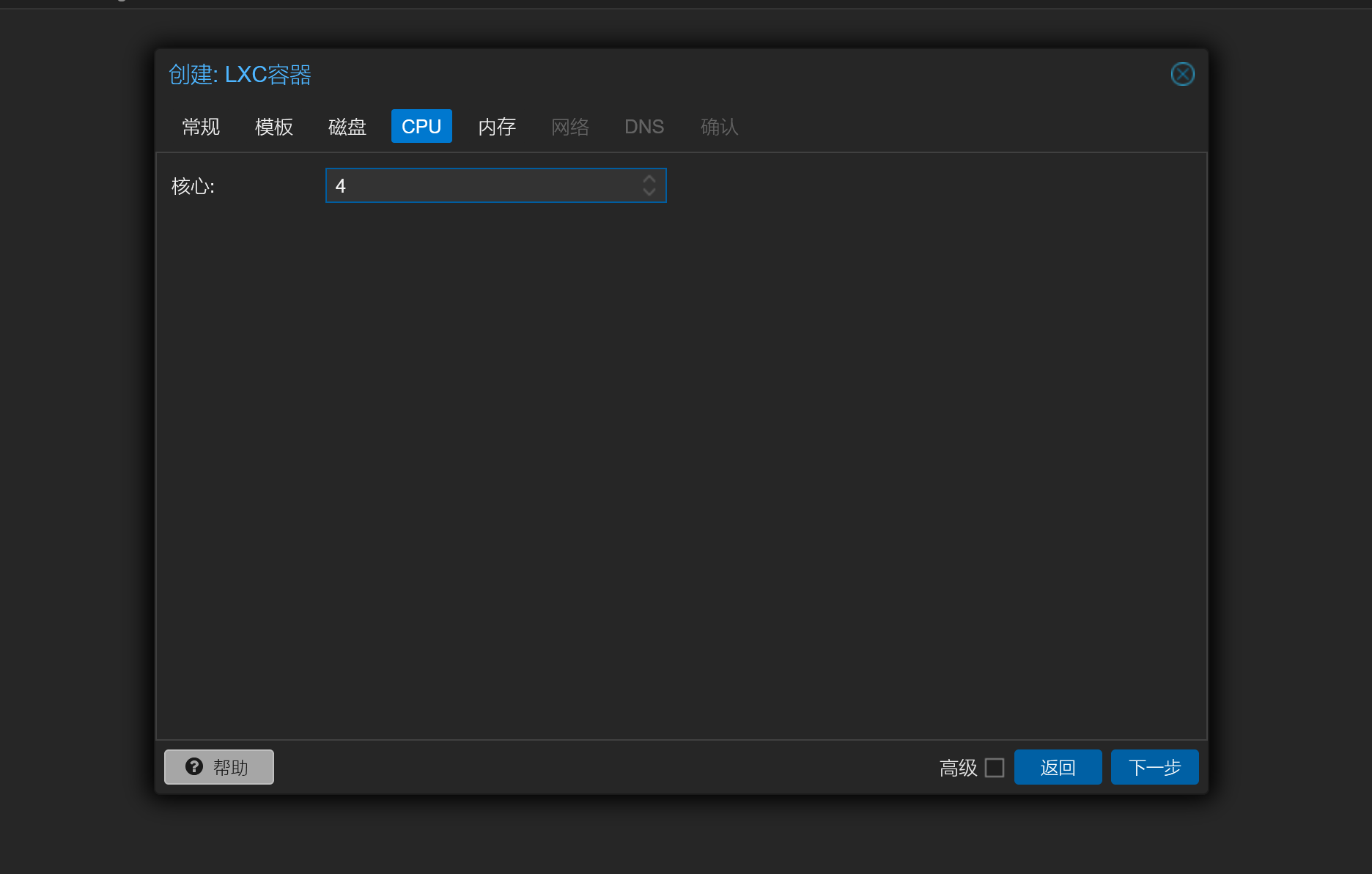The height and width of the screenshot is (874, 1372).
Task: Click the 网络 tab
Action: point(570,127)
